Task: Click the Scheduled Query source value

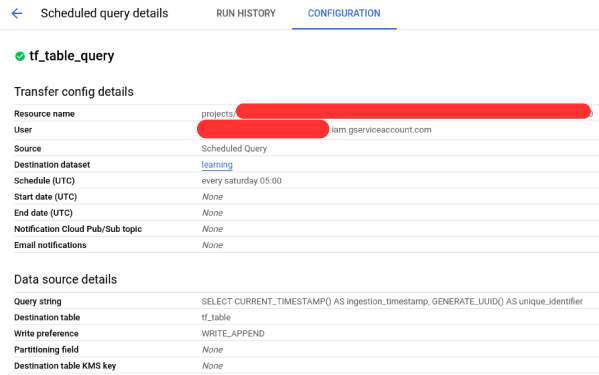Action: pos(234,149)
